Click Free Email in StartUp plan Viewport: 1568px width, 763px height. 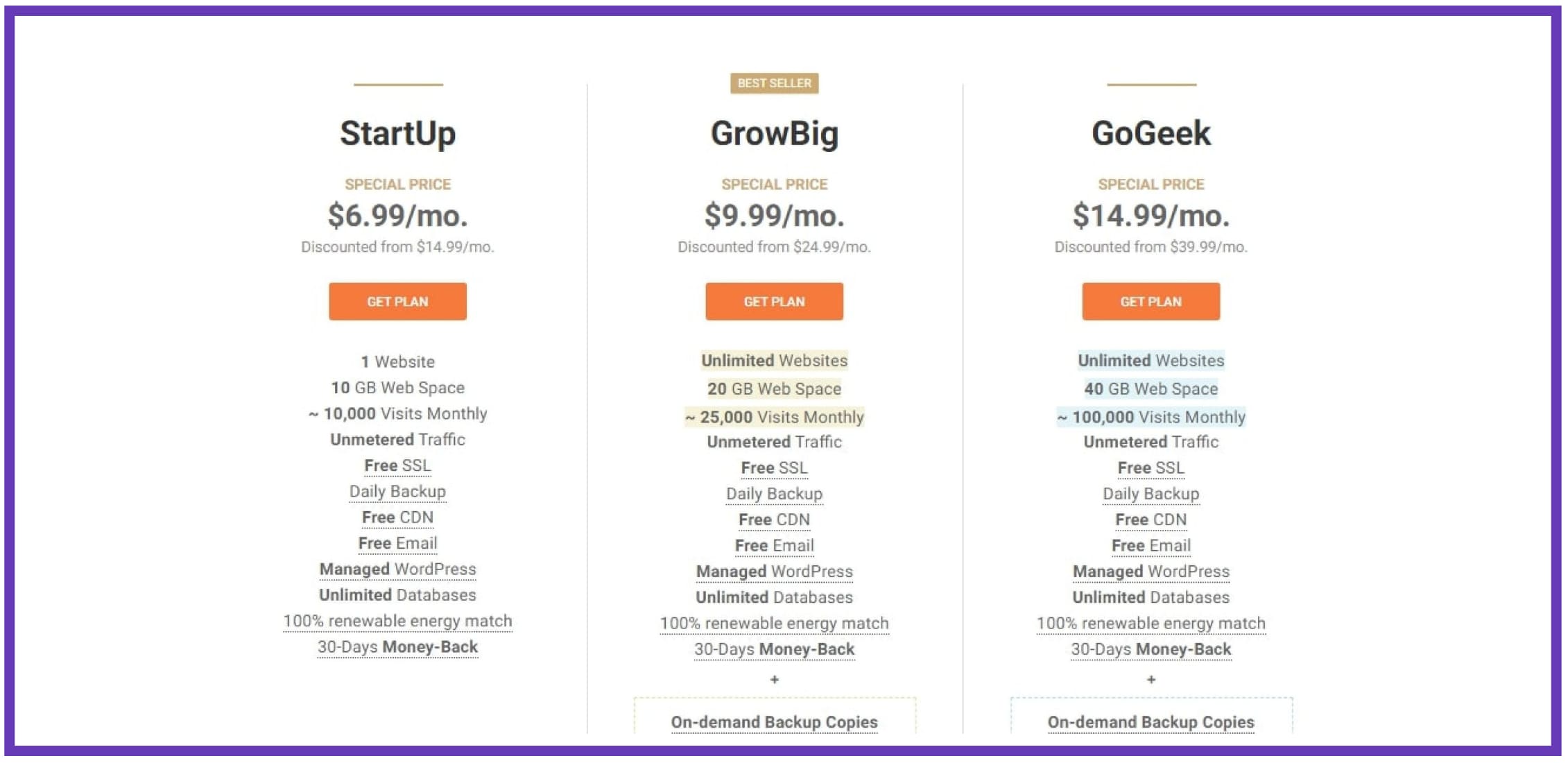tap(397, 543)
